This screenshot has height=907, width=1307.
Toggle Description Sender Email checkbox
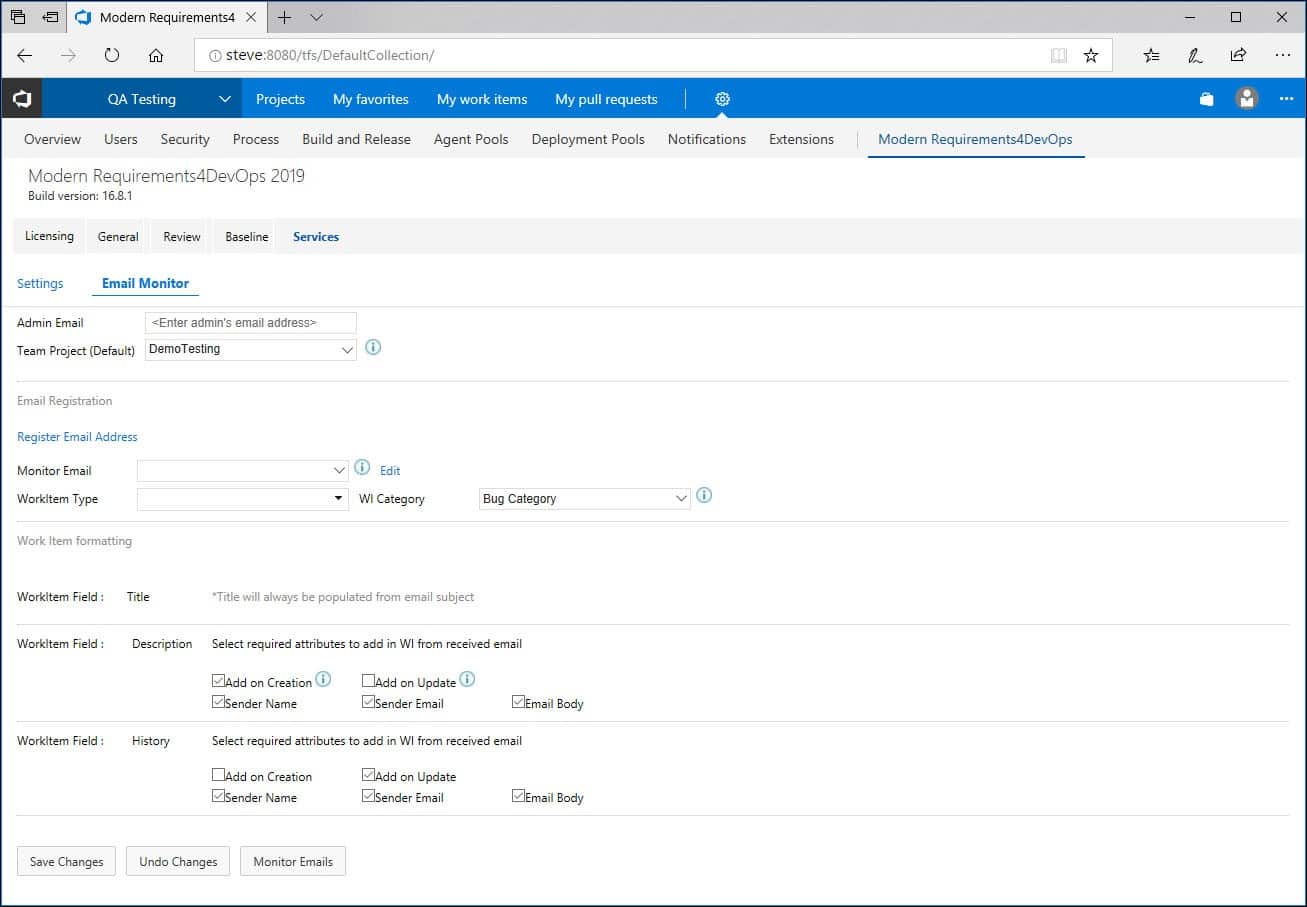(x=368, y=702)
